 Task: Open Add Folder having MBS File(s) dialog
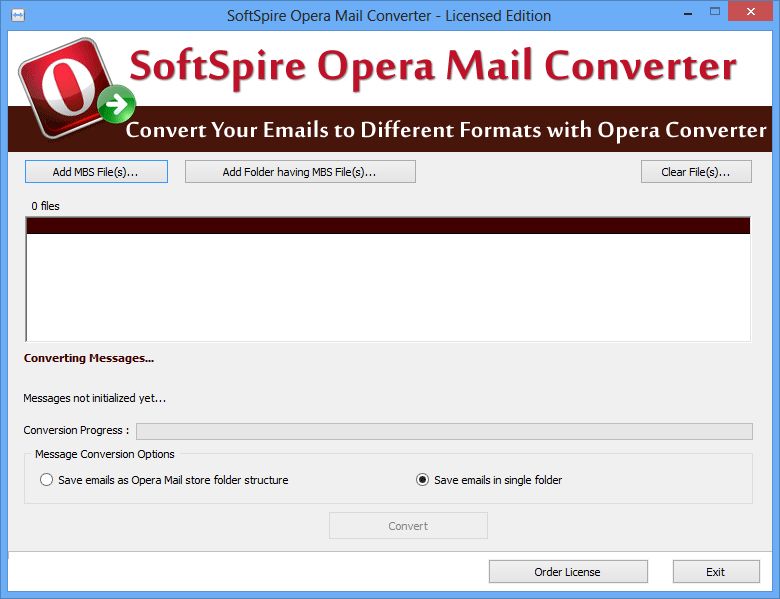pos(299,172)
